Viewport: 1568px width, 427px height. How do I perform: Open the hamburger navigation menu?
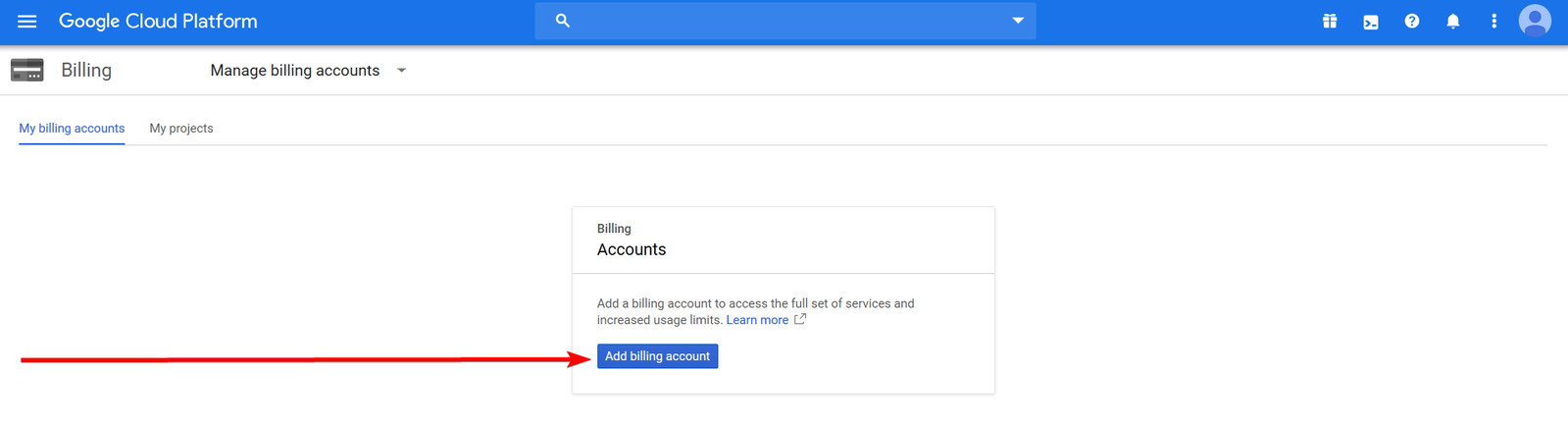click(x=26, y=21)
